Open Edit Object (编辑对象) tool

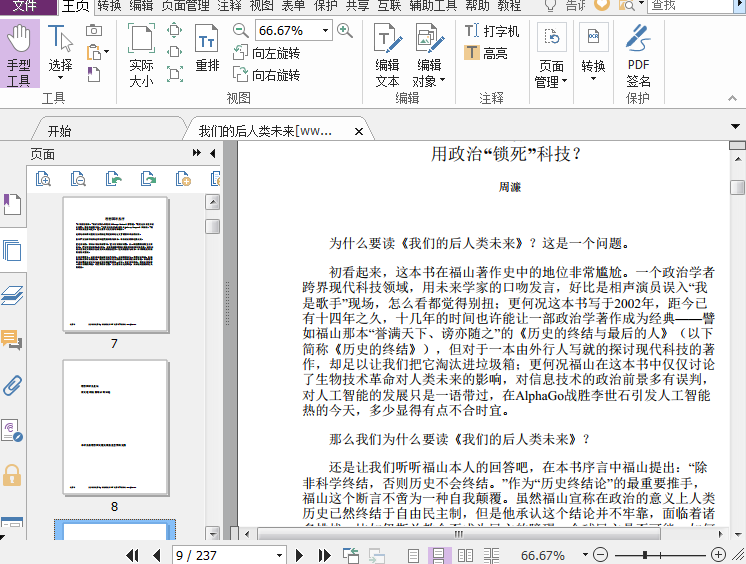point(429,55)
